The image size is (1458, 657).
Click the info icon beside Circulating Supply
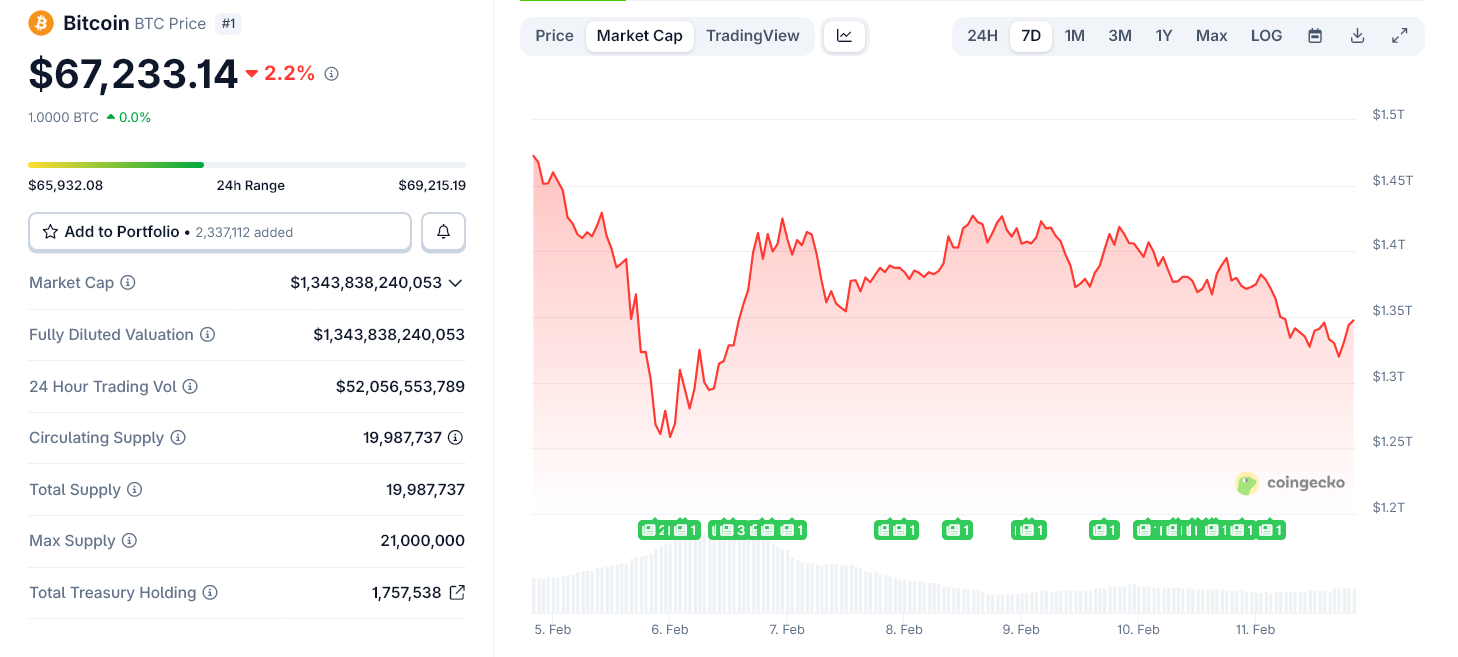click(179, 437)
